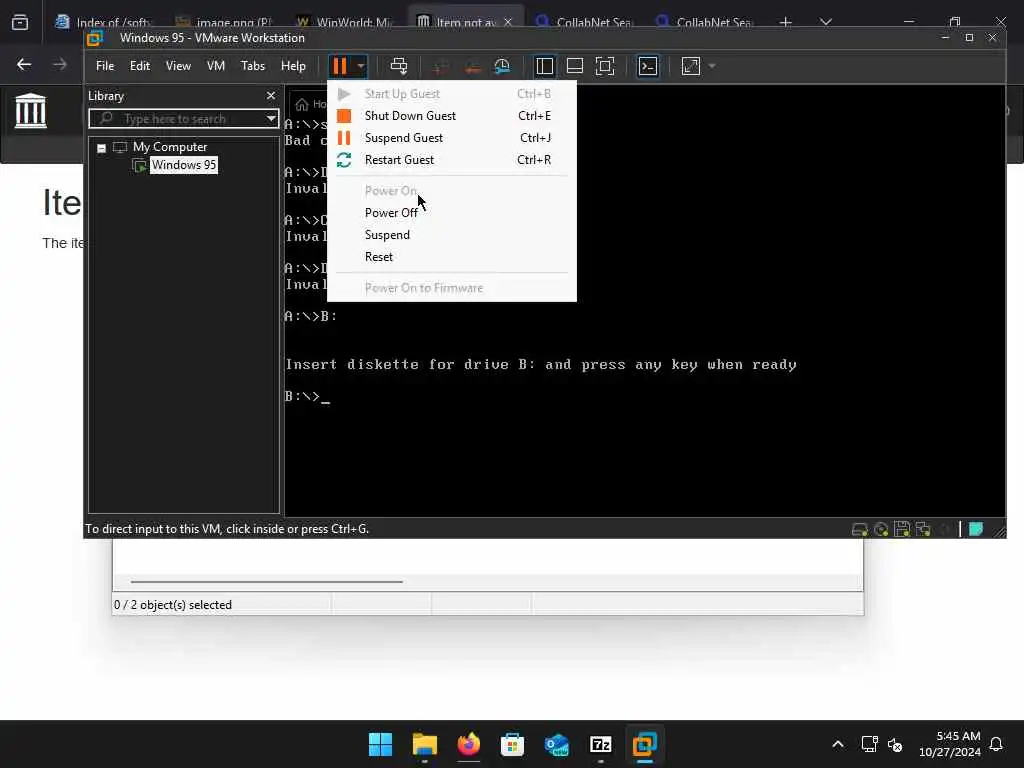Click the Take Snapshot toolbar icon
The height and width of the screenshot is (768, 1024).
coord(441,66)
